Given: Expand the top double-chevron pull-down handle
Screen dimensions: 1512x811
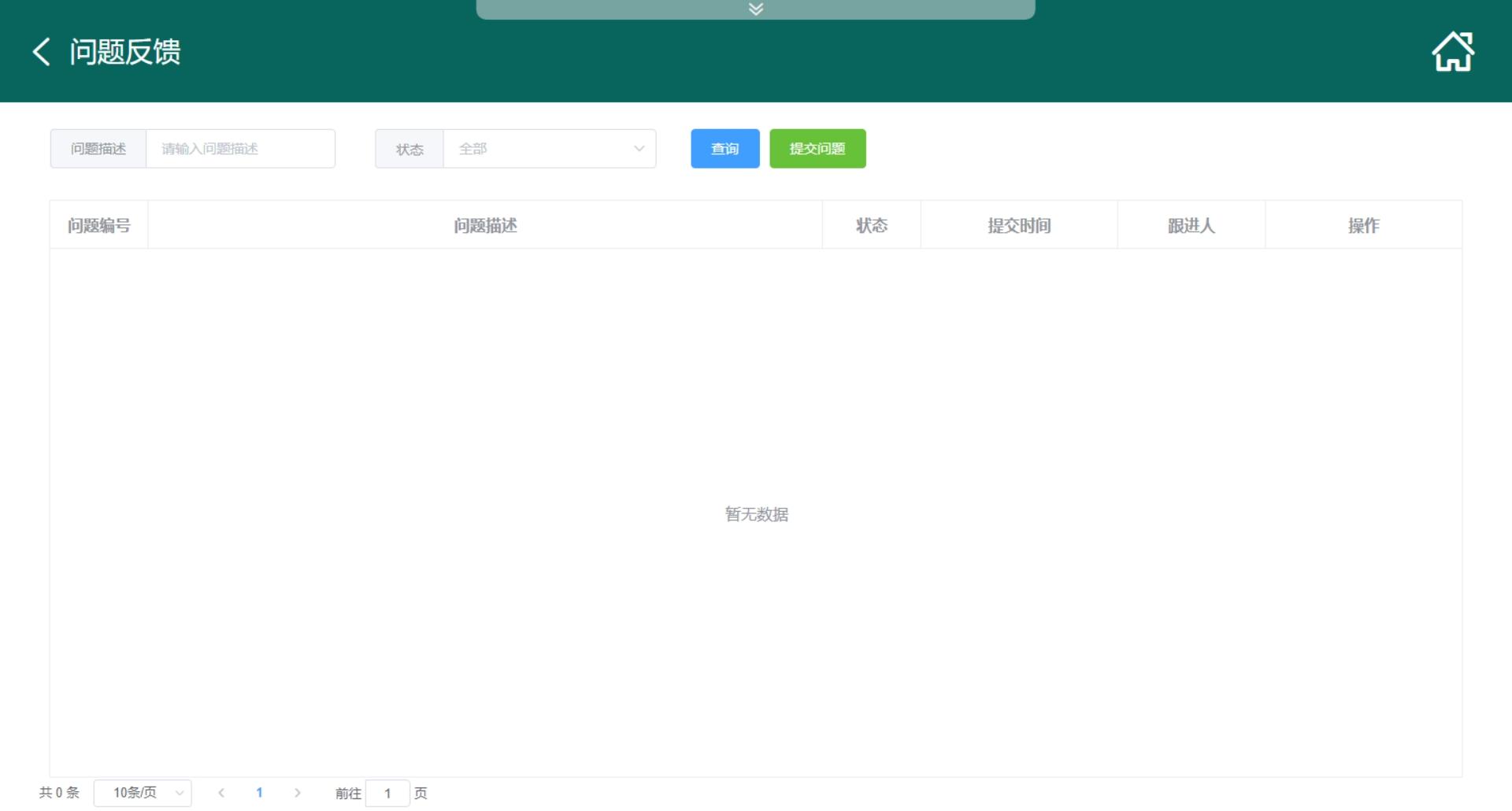Looking at the screenshot, I should click(755, 9).
